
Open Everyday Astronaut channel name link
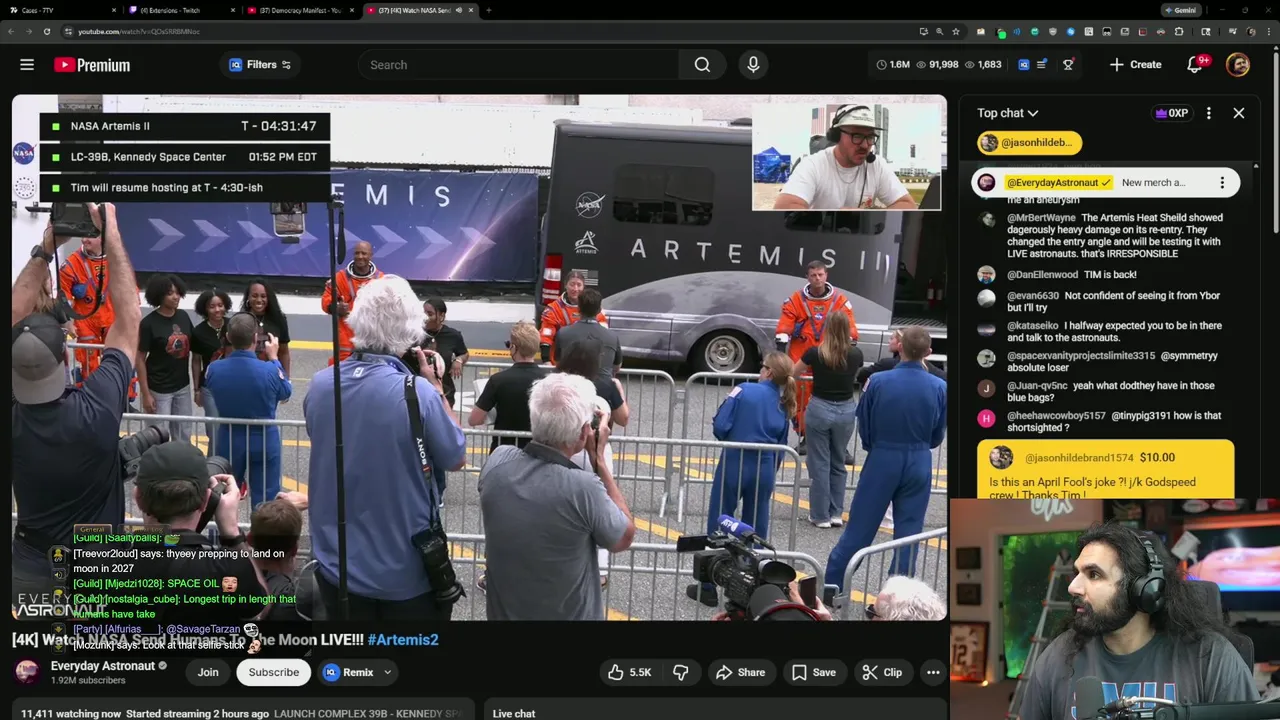(103, 666)
